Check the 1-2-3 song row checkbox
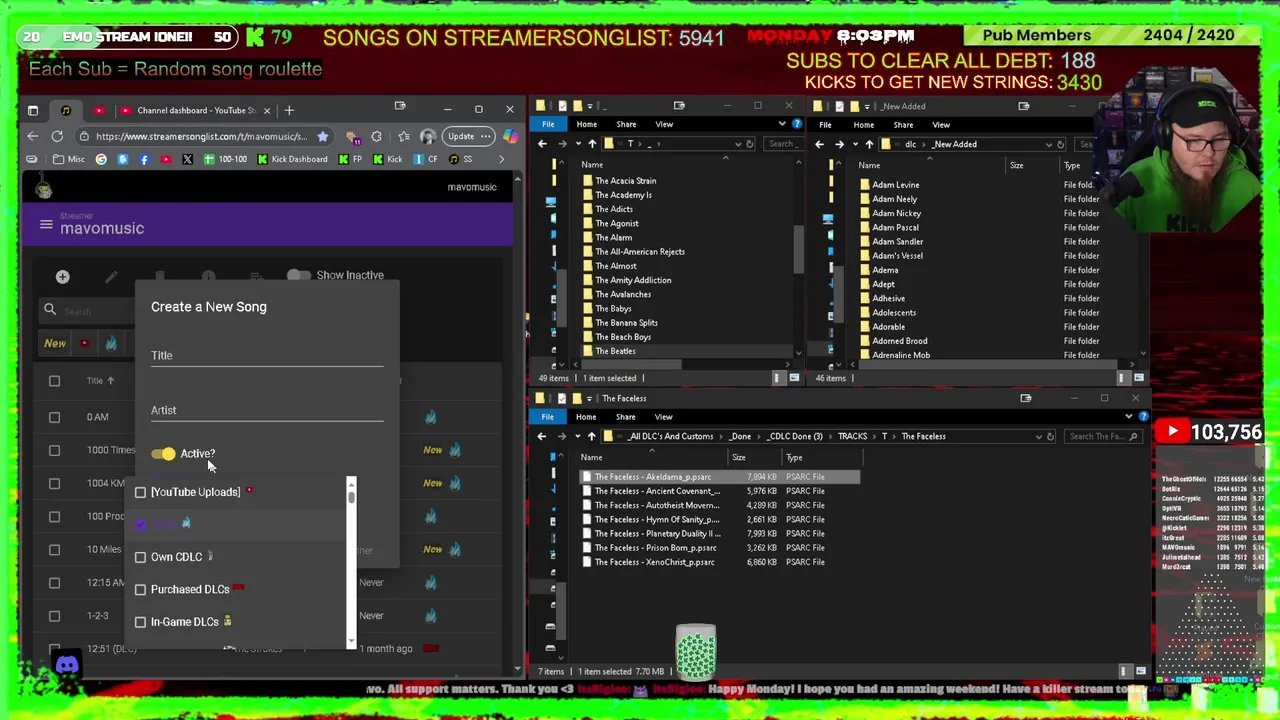This screenshot has width=1280, height=720. (x=54, y=616)
